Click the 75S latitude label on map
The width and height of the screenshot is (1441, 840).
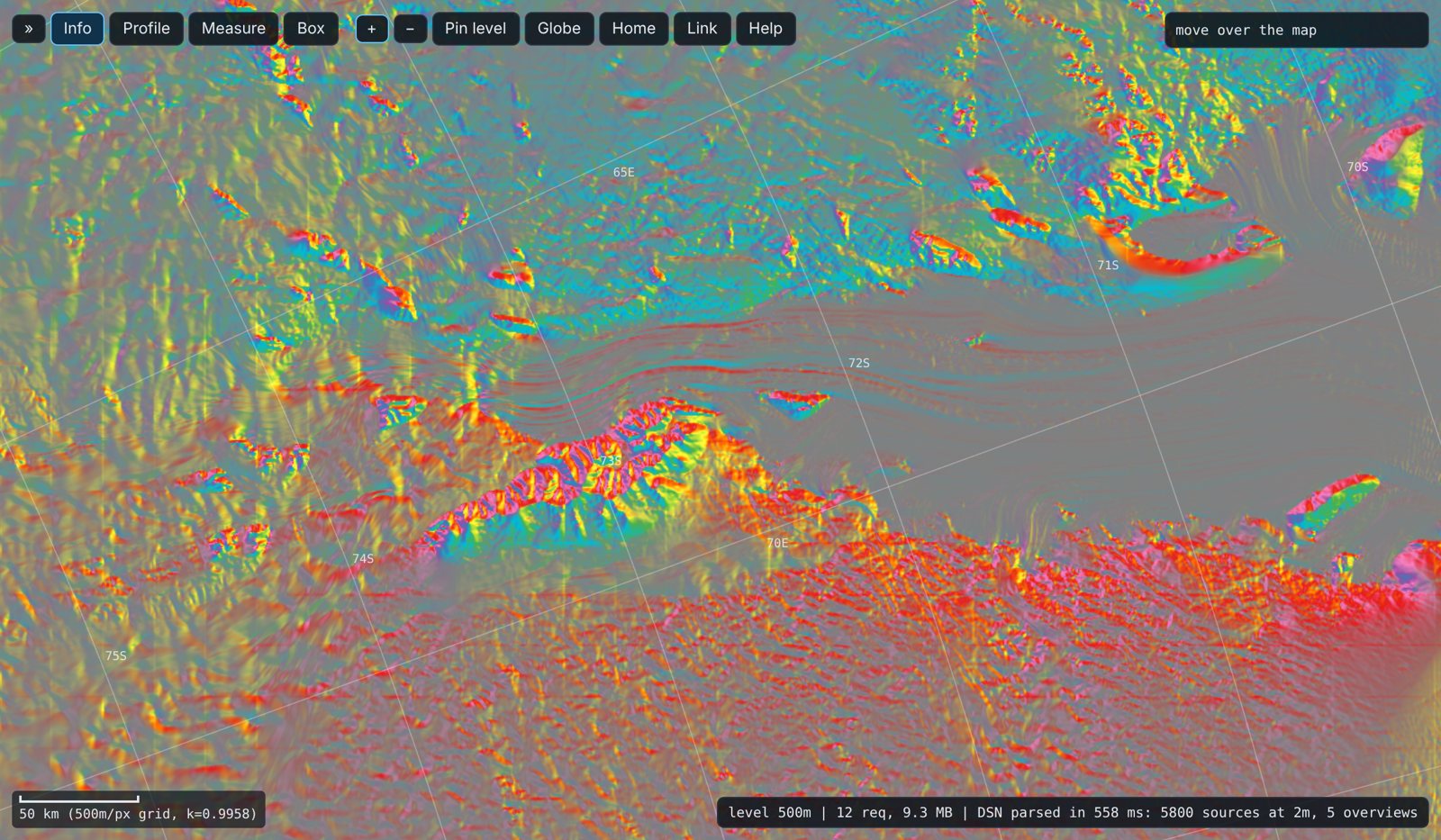point(116,655)
